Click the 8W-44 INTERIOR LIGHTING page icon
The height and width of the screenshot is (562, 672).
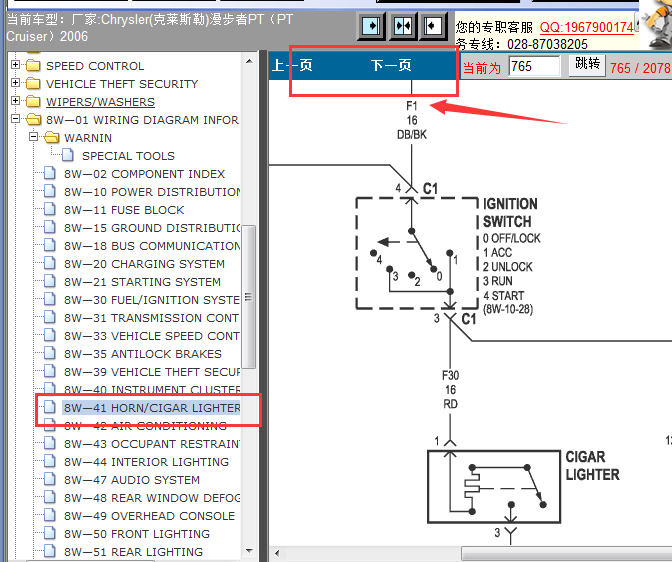click(x=50, y=461)
